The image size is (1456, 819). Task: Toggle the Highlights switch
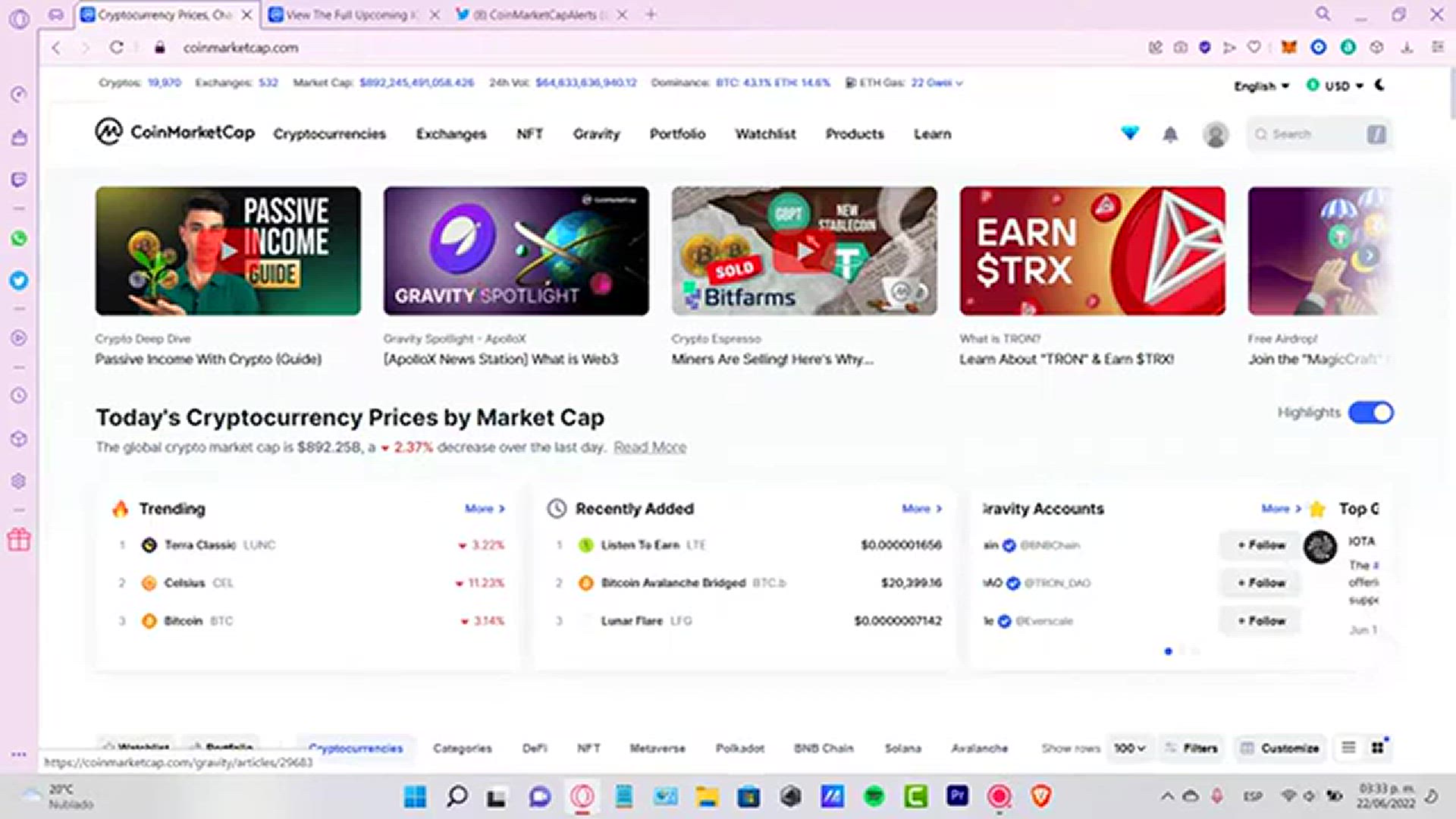pyautogui.click(x=1371, y=413)
